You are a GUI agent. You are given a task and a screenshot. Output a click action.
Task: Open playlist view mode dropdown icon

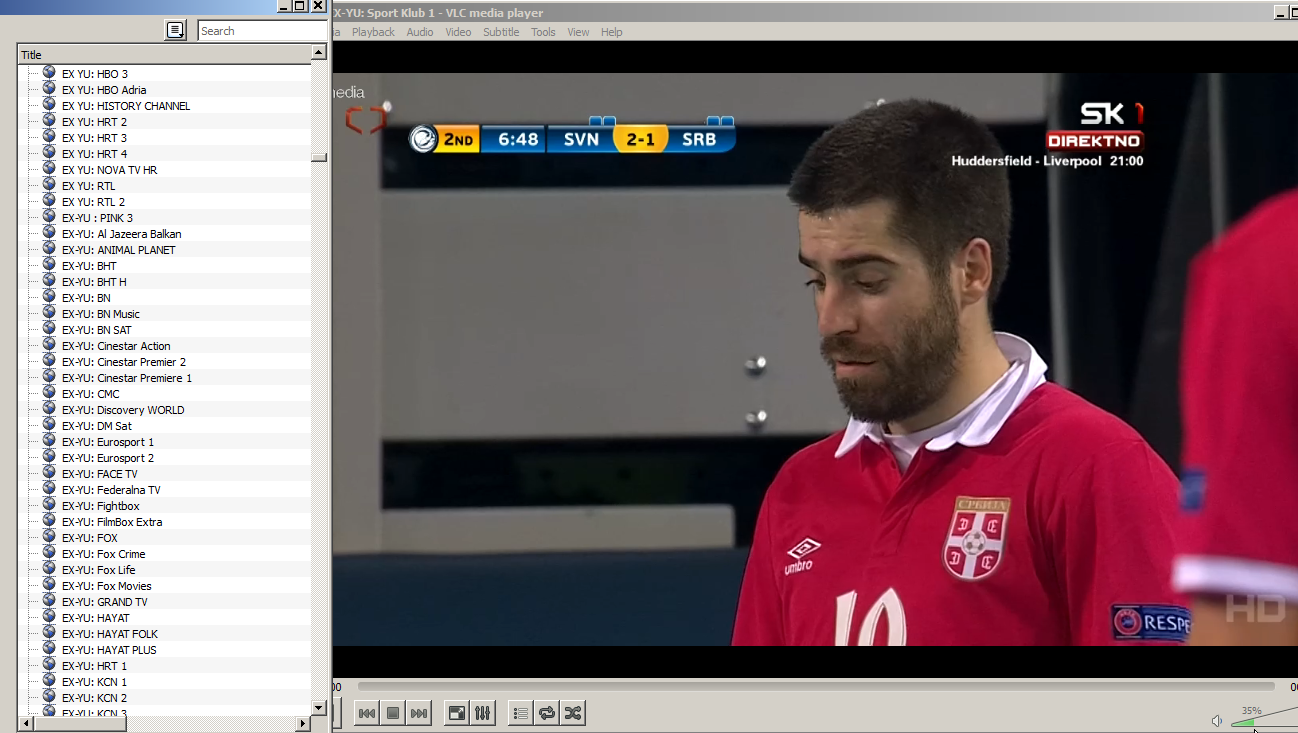click(x=175, y=31)
